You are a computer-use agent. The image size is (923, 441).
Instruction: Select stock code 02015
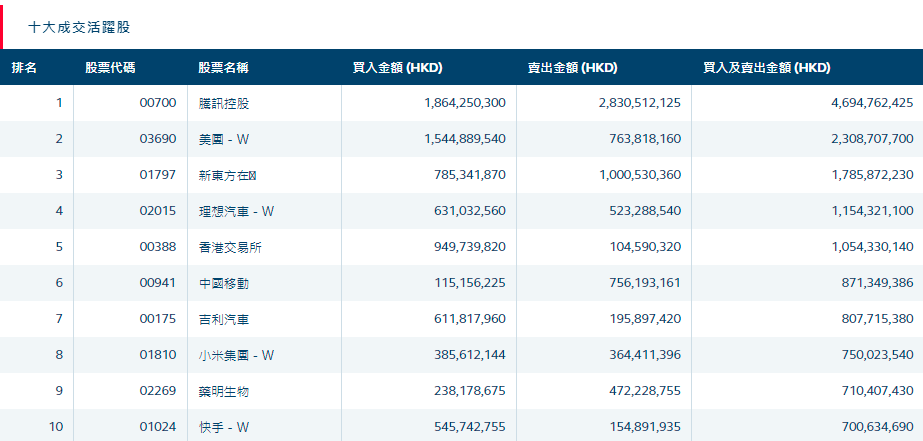click(x=158, y=211)
